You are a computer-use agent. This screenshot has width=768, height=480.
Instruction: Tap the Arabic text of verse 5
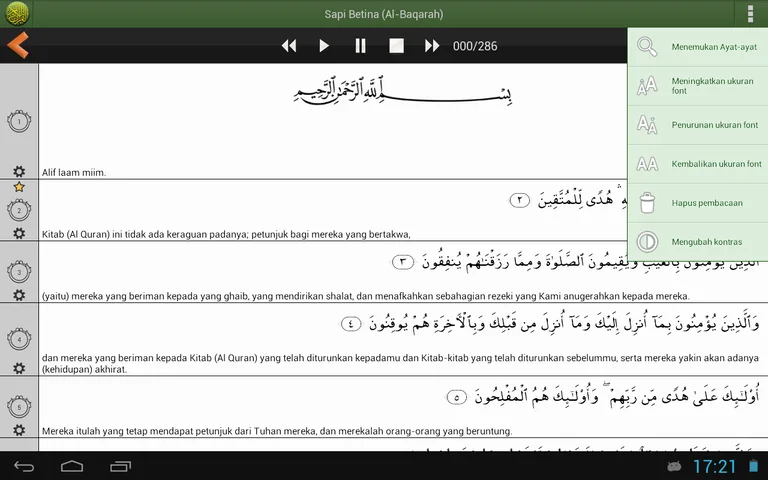[603, 395]
